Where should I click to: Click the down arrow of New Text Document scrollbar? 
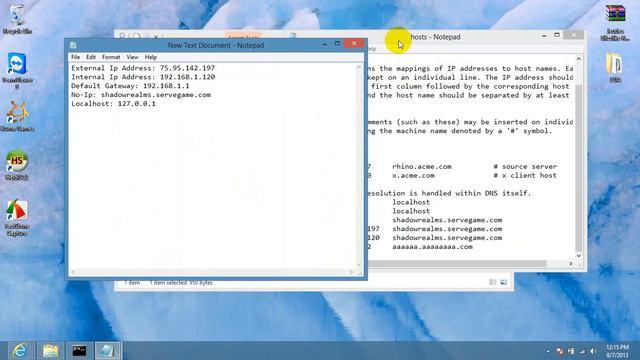click(360, 264)
